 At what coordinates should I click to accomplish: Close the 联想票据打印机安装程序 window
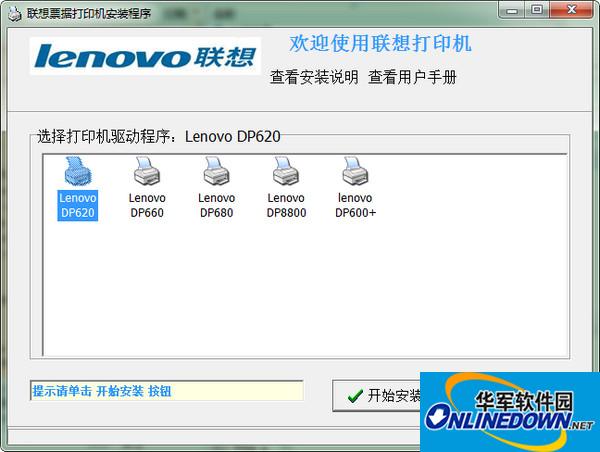coord(571,10)
